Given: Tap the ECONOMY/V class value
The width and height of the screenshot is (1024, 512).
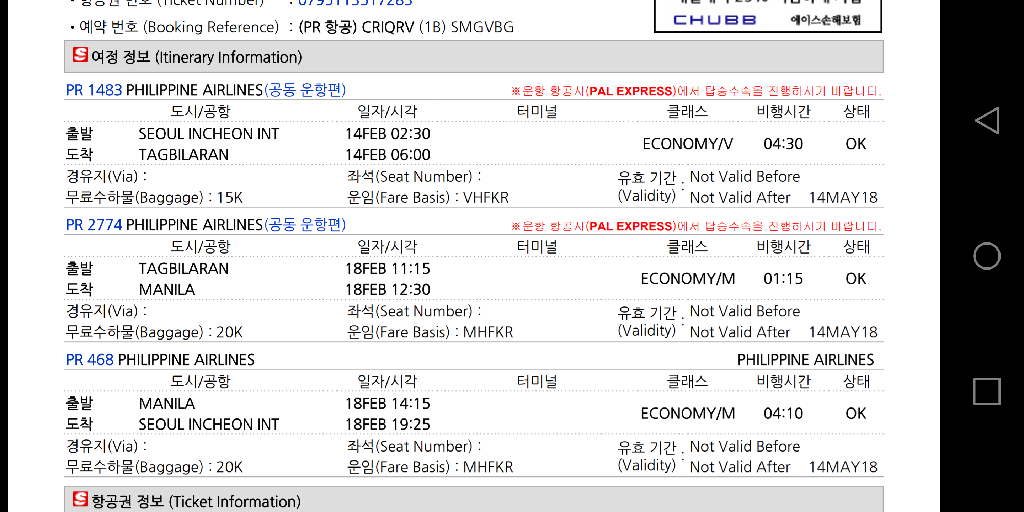Looking at the screenshot, I should 687,144.
